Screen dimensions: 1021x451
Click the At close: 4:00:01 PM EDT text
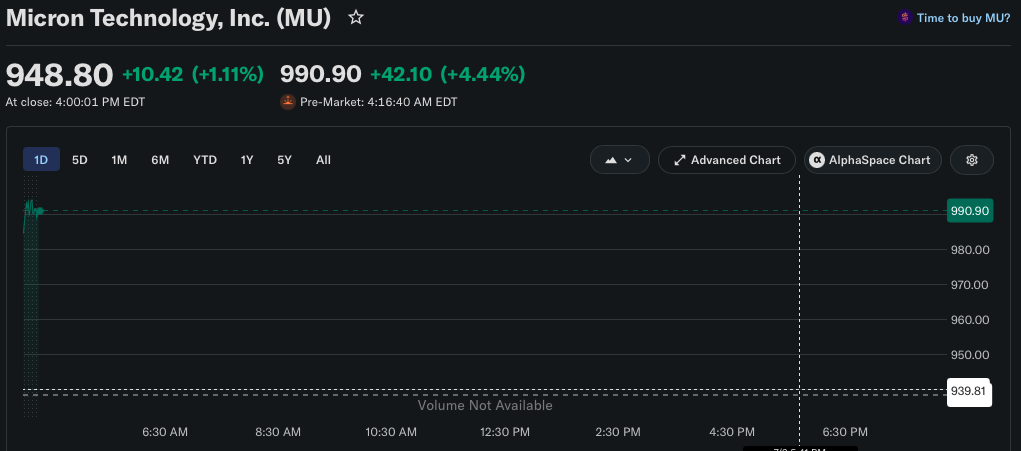[x=76, y=102]
